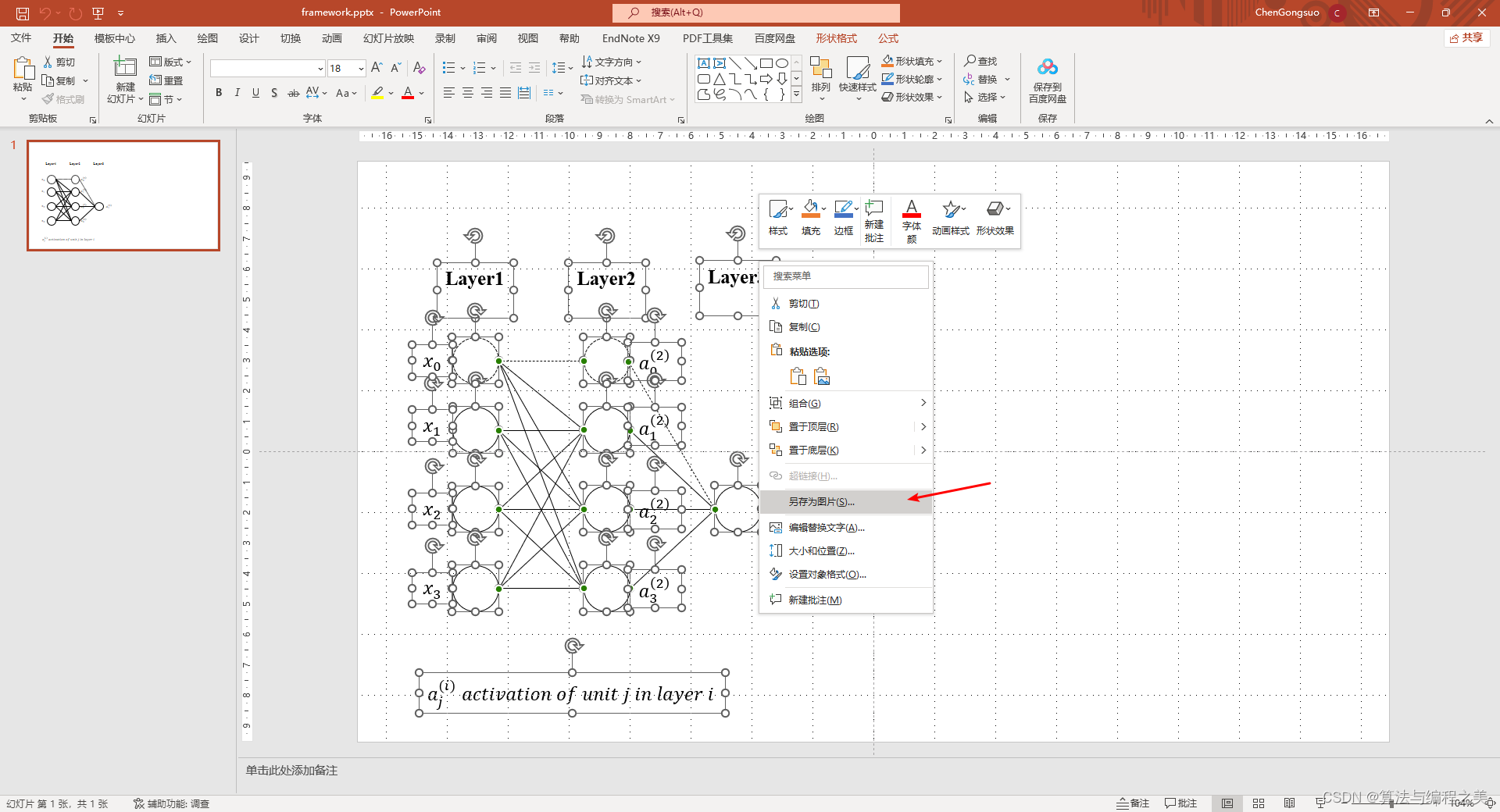
Task: Click mini toolbar Font Color (字体颜色) icon
Action: [x=912, y=208]
